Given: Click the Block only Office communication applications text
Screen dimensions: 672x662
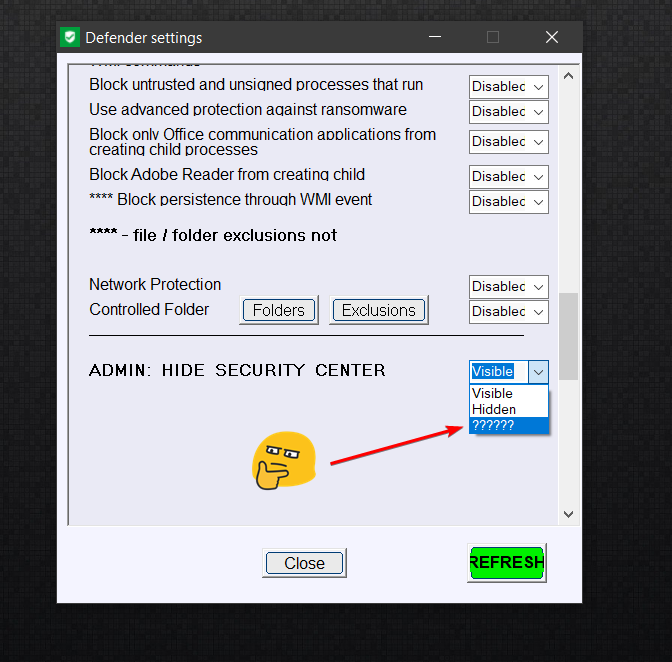Looking at the screenshot, I should tap(262, 142).
